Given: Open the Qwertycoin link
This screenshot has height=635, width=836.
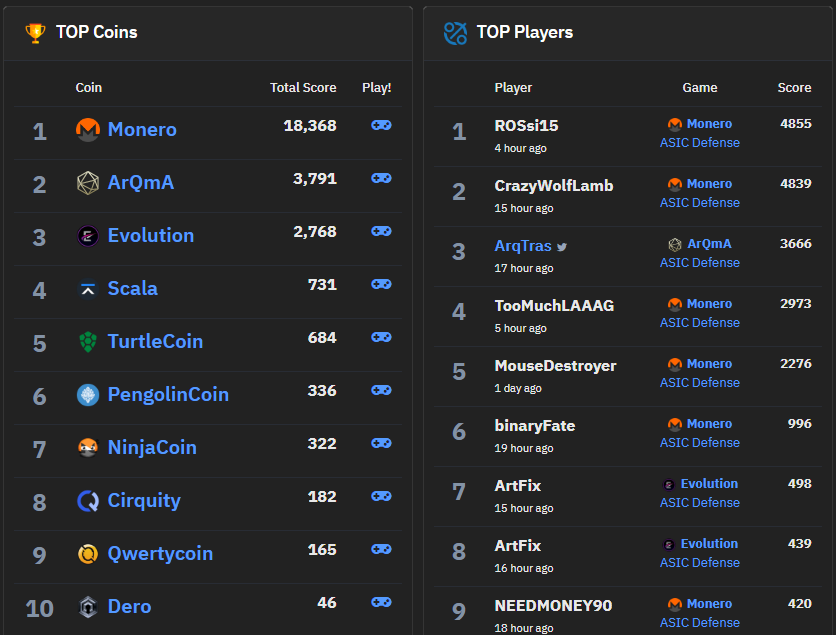Looking at the screenshot, I should (x=160, y=554).
